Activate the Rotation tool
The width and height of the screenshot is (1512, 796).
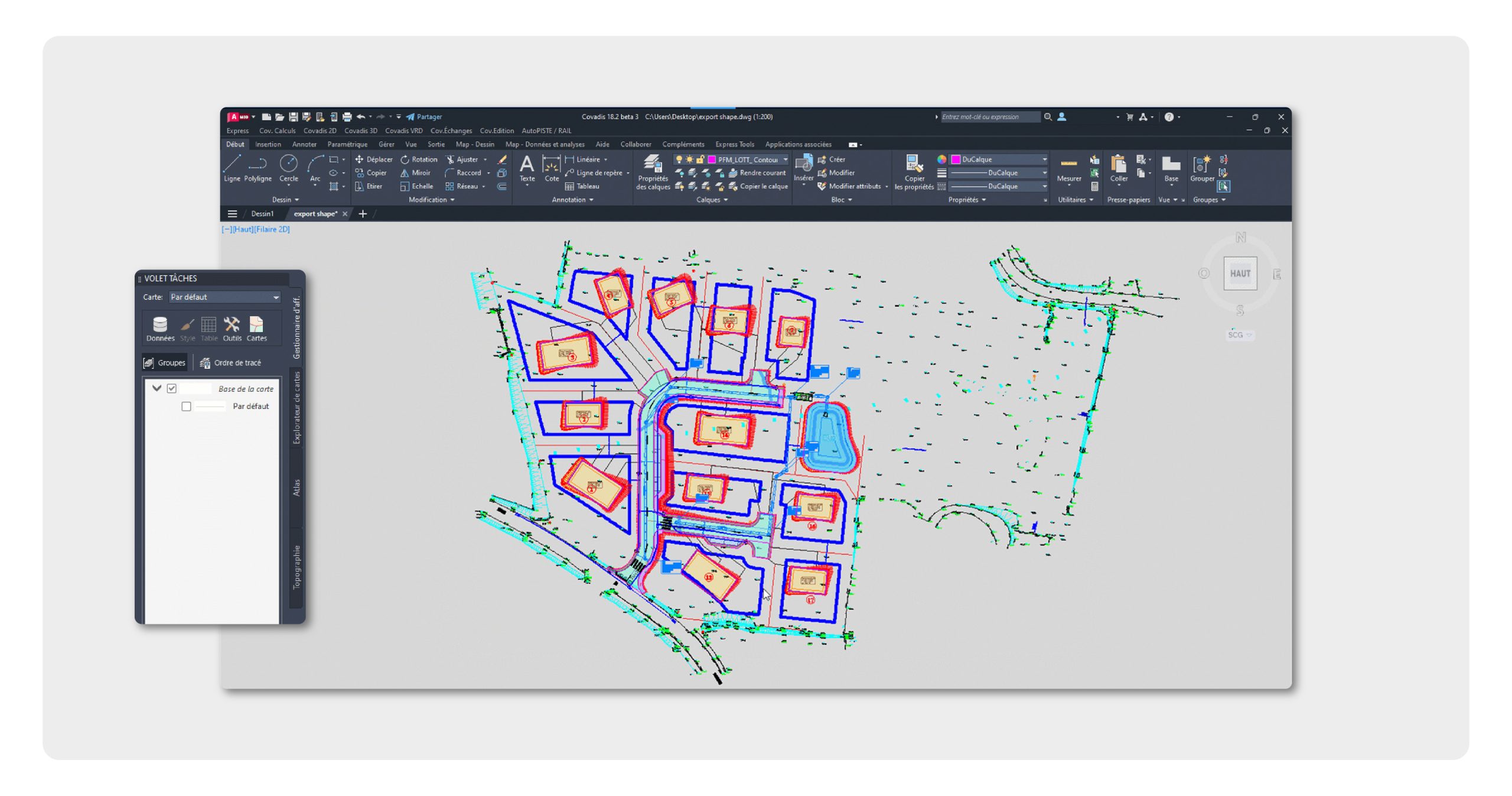pyautogui.click(x=419, y=160)
